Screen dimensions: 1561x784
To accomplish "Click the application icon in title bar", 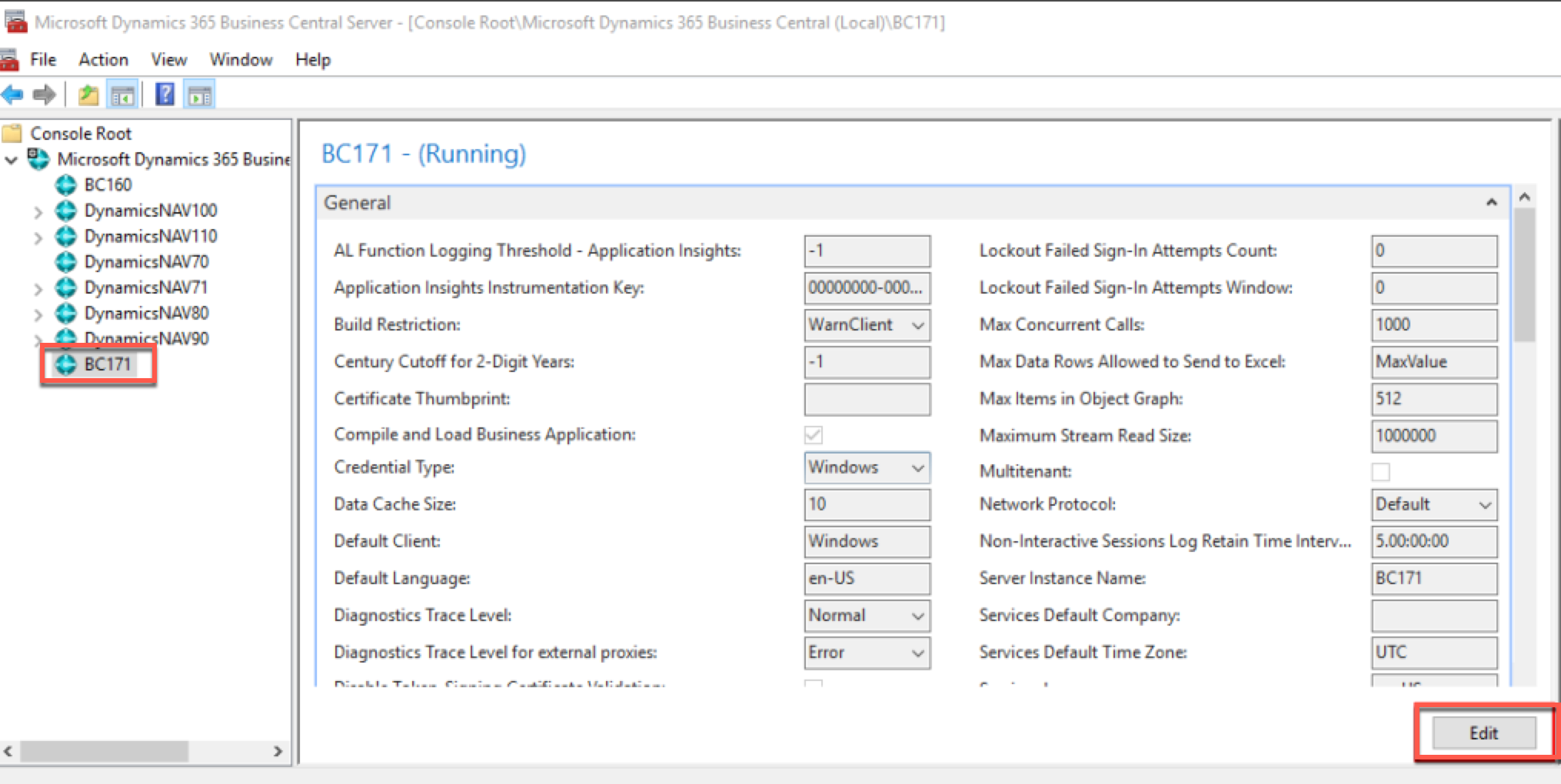I will (x=15, y=22).
